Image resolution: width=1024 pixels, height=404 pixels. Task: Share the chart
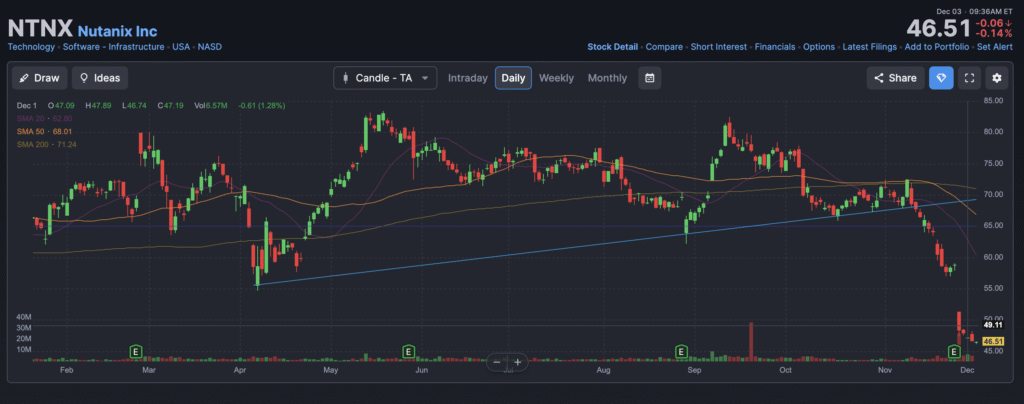coord(892,78)
